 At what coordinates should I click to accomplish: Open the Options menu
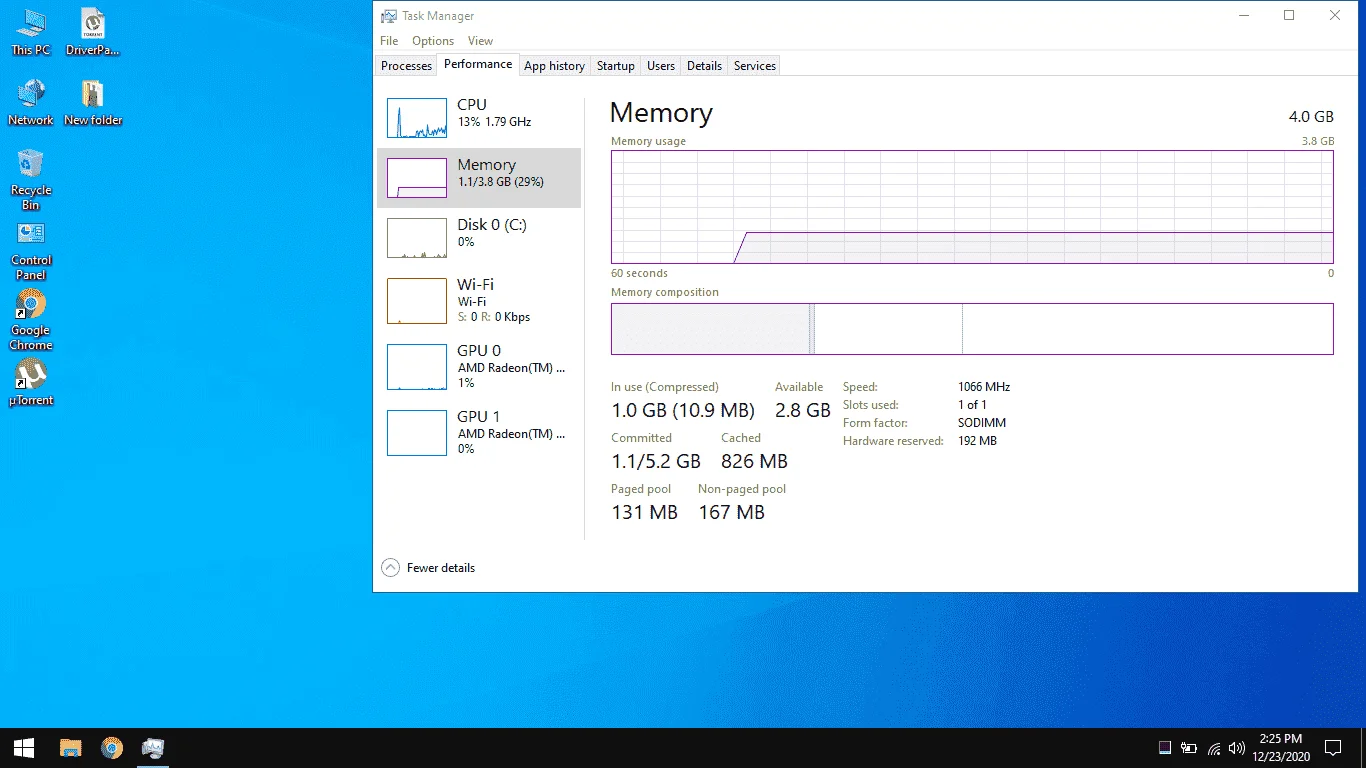tap(433, 41)
